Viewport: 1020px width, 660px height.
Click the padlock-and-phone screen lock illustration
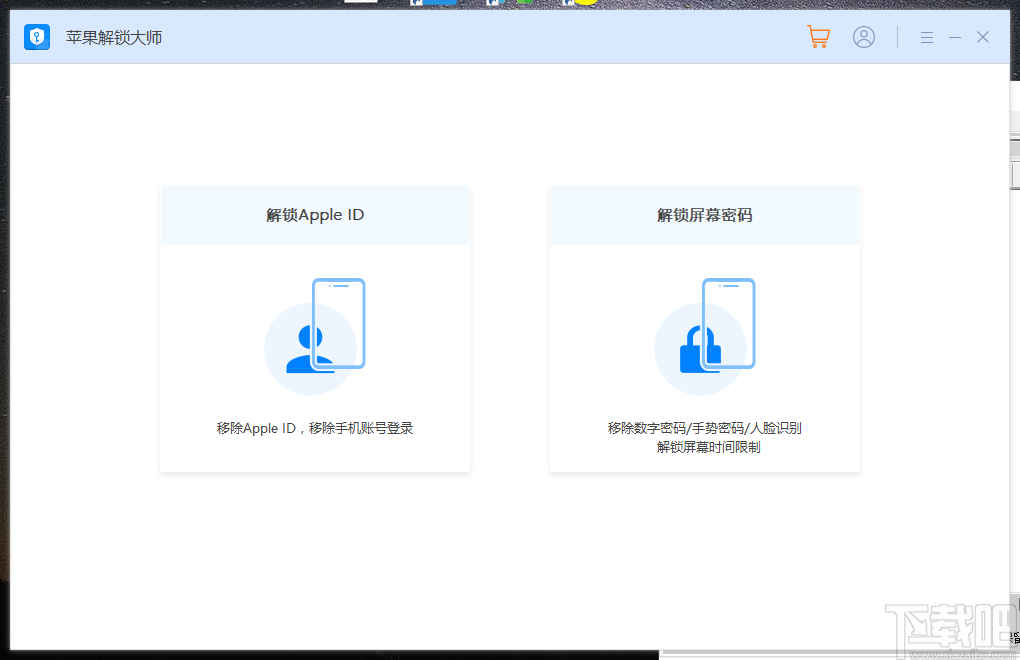point(705,336)
